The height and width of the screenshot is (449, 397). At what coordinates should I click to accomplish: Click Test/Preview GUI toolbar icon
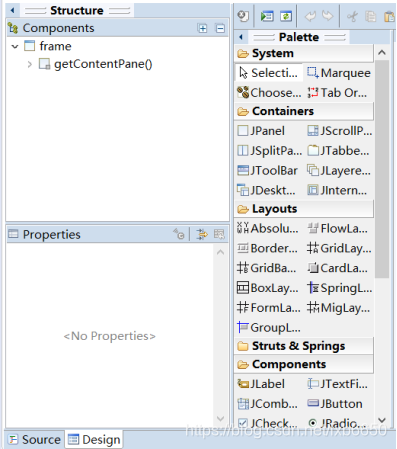pos(267,16)
